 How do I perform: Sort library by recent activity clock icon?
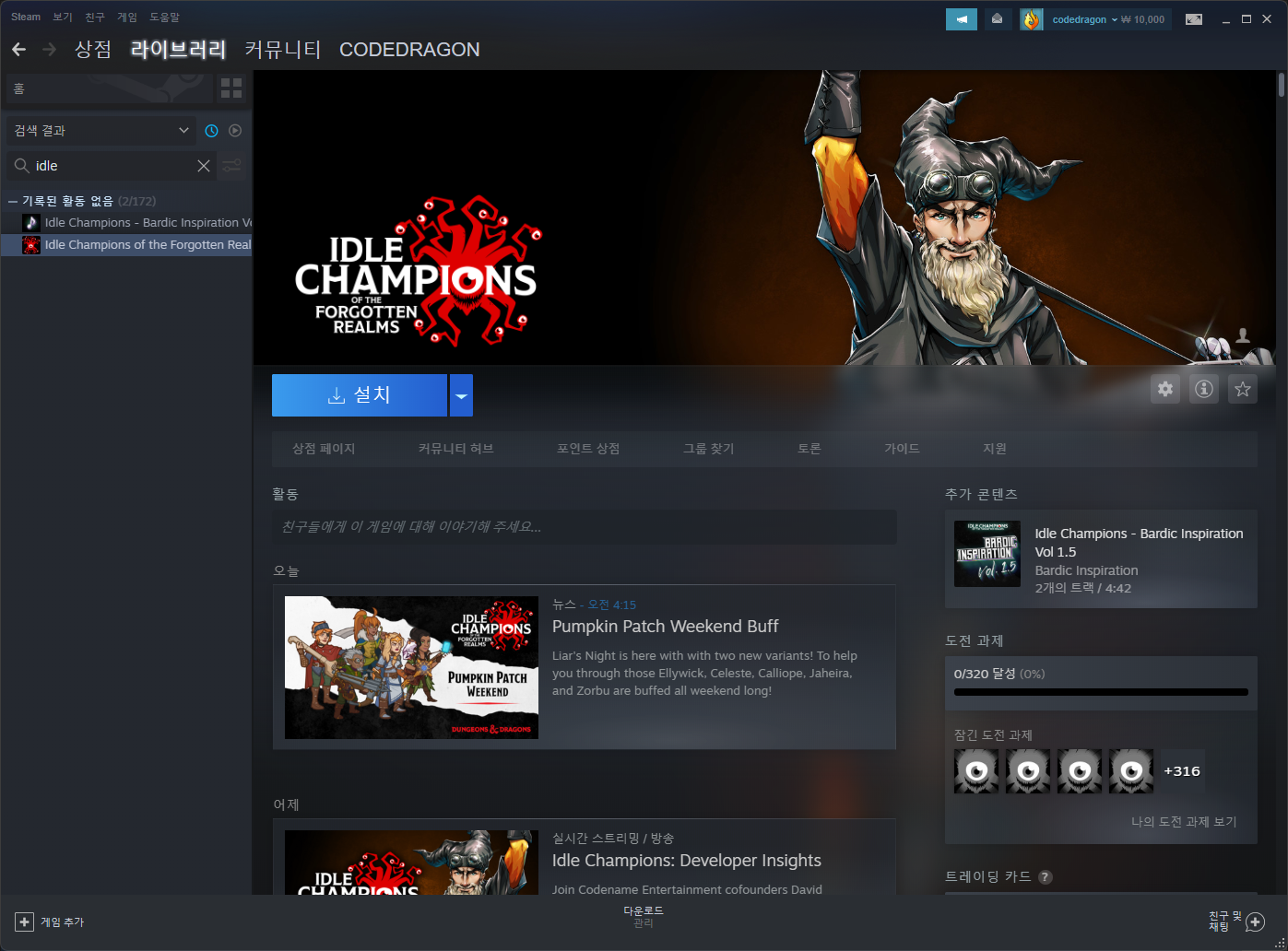click(211, 131)
